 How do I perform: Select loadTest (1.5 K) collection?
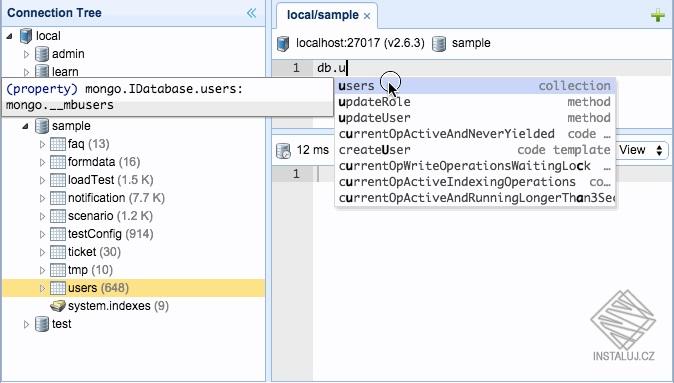click(x=110, y=180)
